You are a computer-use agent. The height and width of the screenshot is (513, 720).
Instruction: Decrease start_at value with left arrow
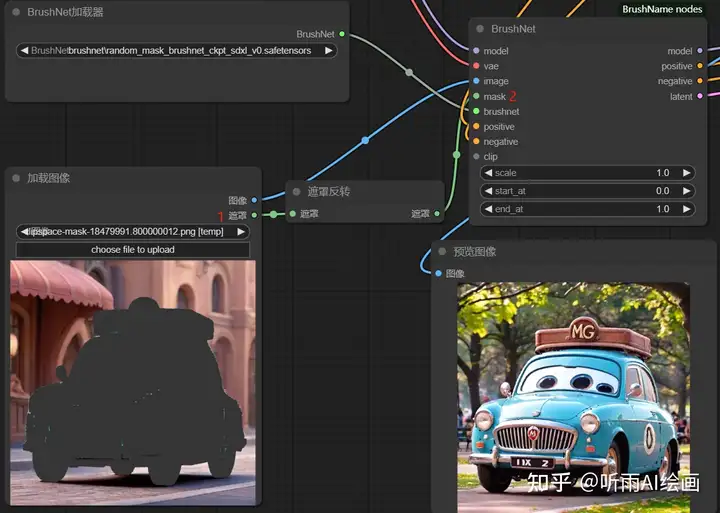coord(489,191)
